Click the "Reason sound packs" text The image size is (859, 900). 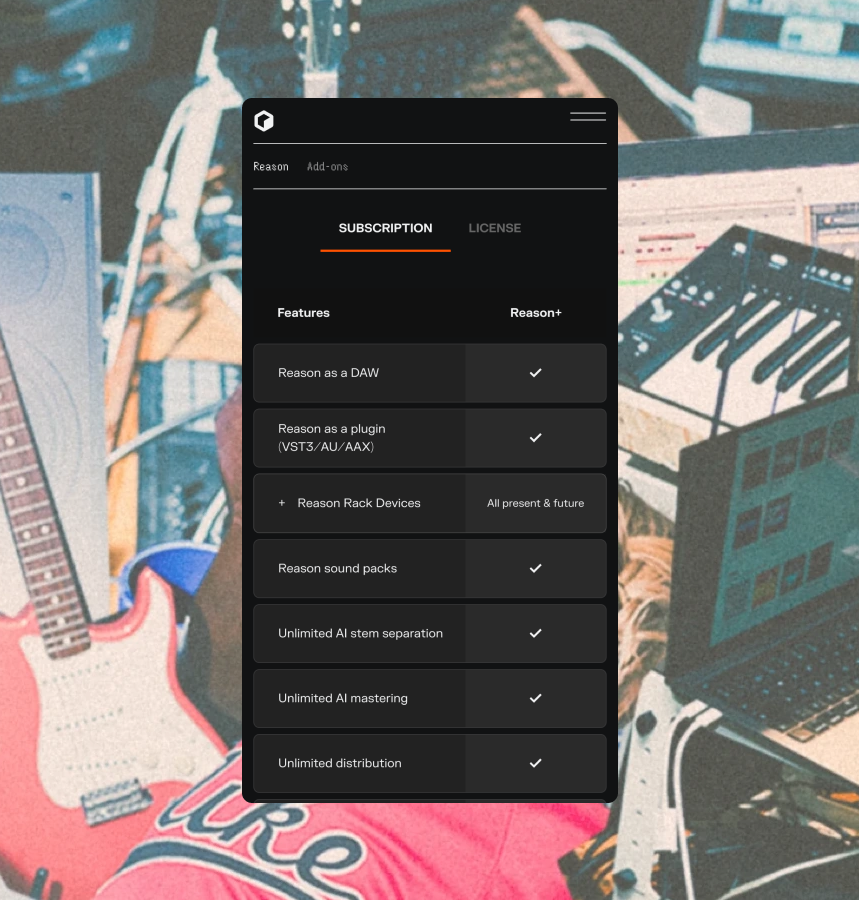(337, 568)
